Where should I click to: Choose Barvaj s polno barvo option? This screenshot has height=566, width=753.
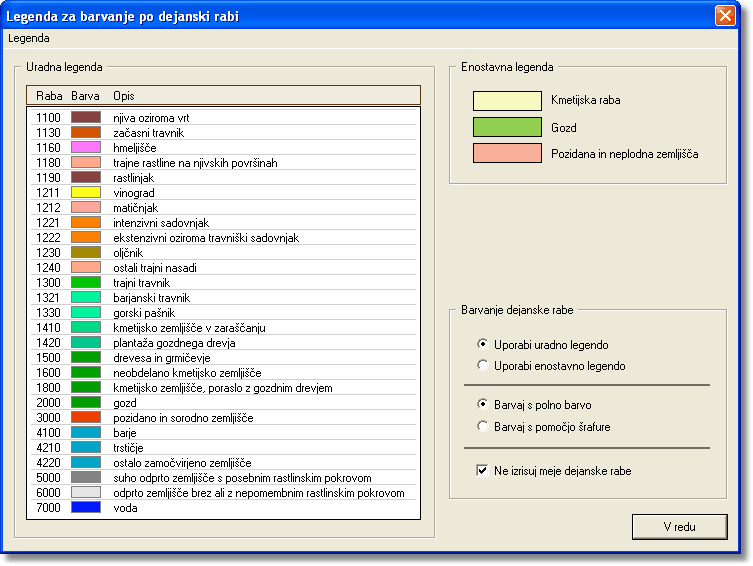click(484, 405)
